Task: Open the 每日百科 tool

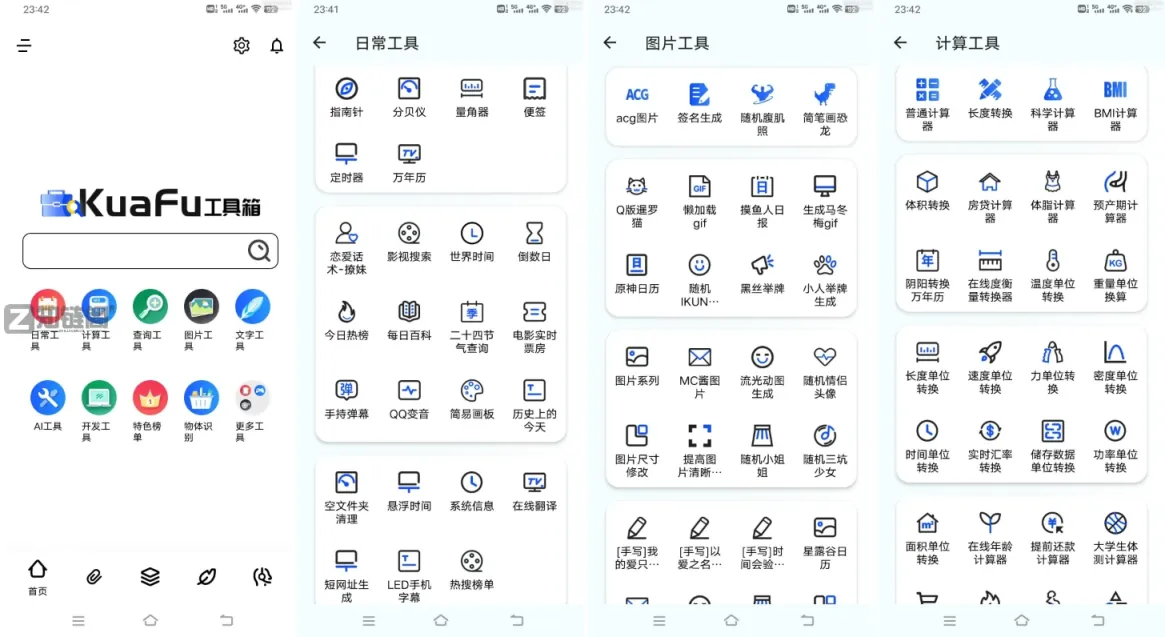Action: pyautogui.click(x=409, y=321)
